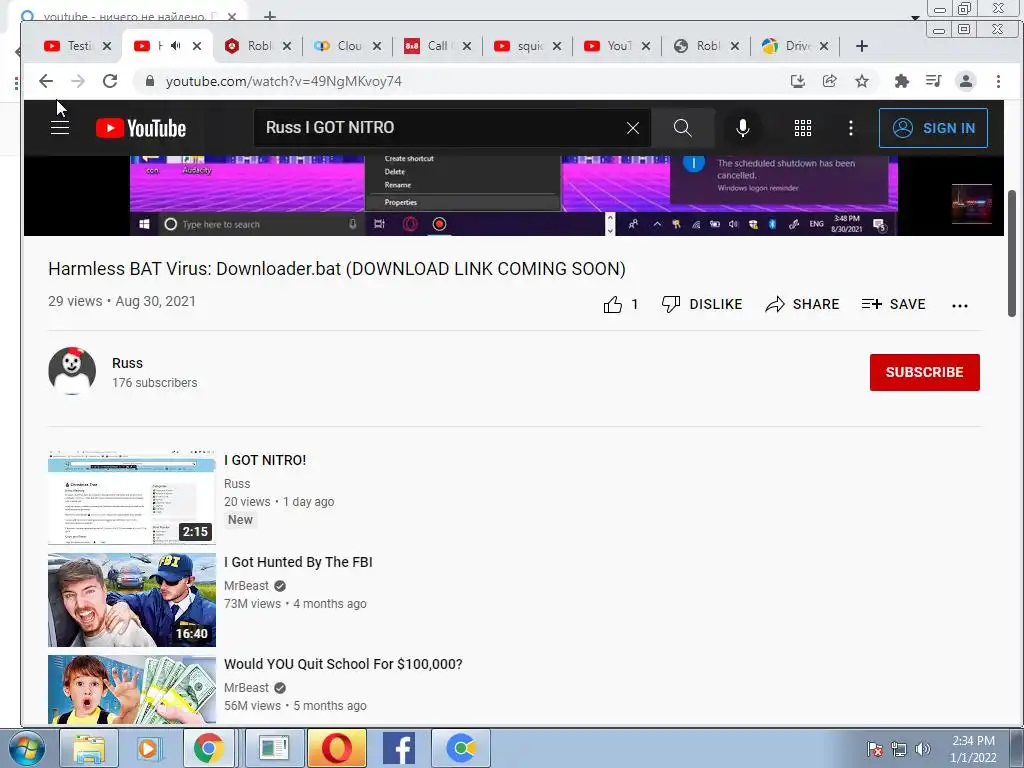Open Windows Start menu
This screenshot has width=1024, height=768.
tap(27, 748)
